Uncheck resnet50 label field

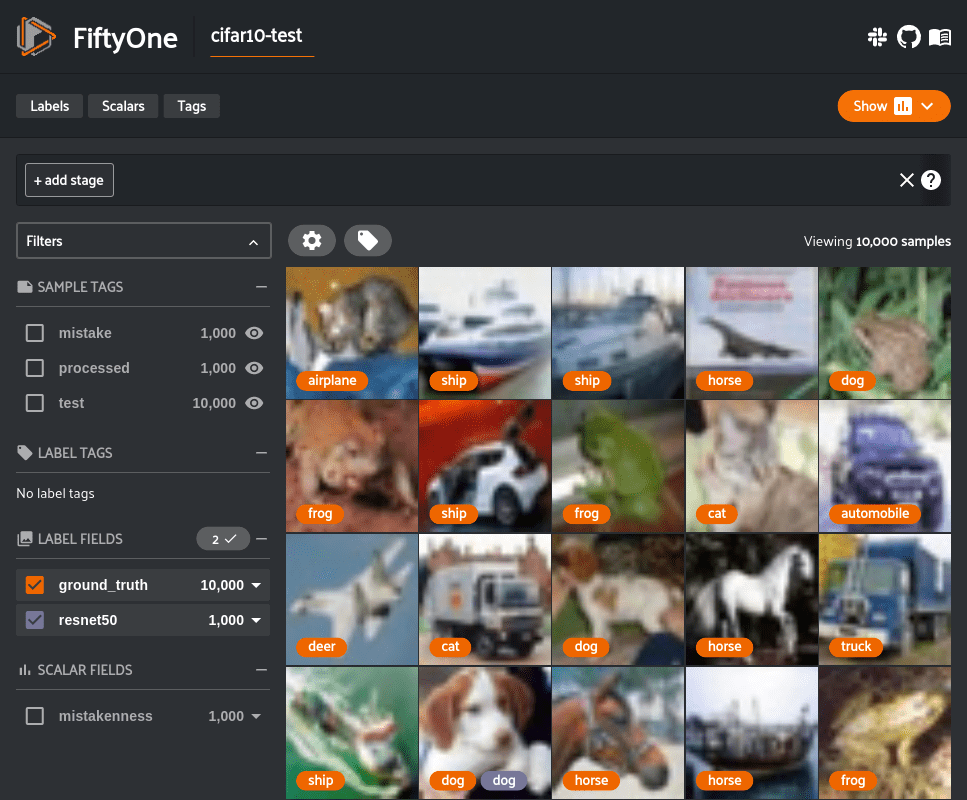point(35,620)
